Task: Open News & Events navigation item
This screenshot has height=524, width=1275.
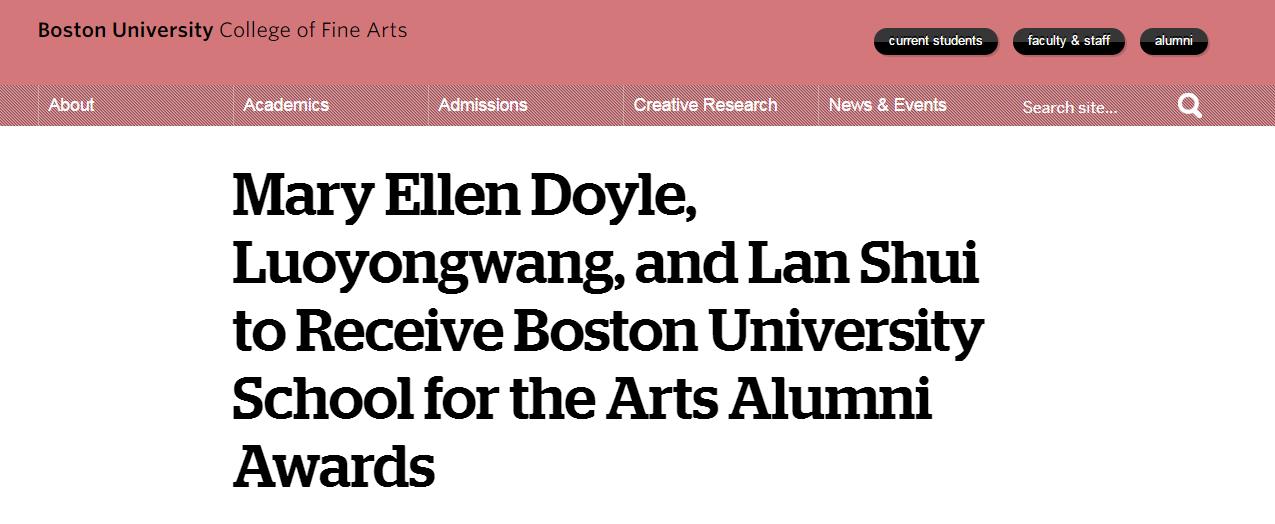Action: pyautogui.click(x=887, y=105)
